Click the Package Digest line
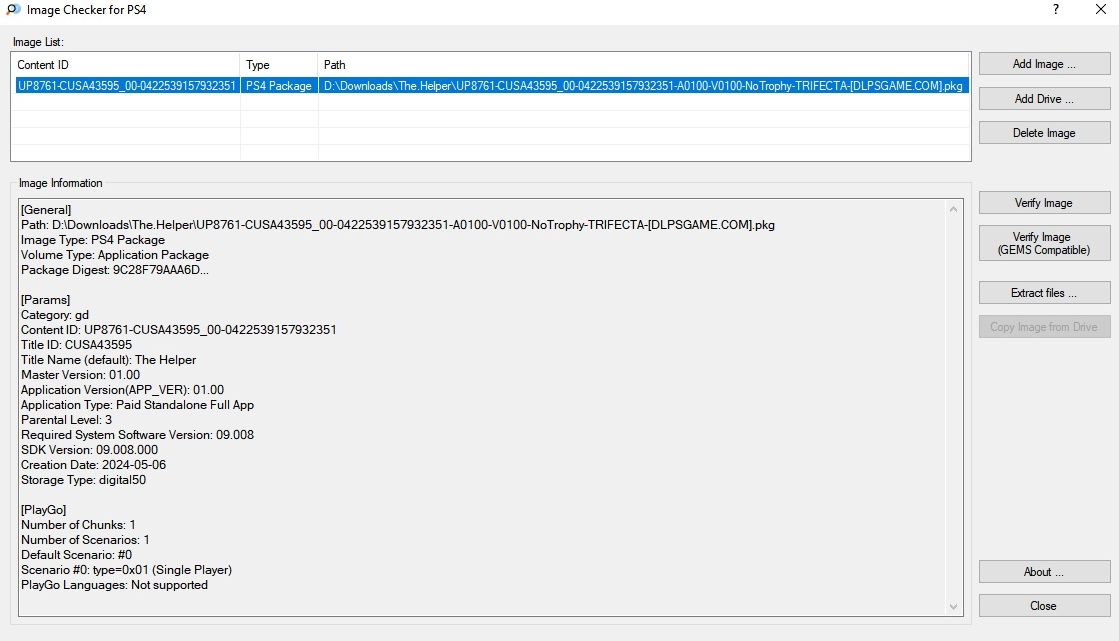This screenshot has width=1119, height=641. click(x=115, y=270)
